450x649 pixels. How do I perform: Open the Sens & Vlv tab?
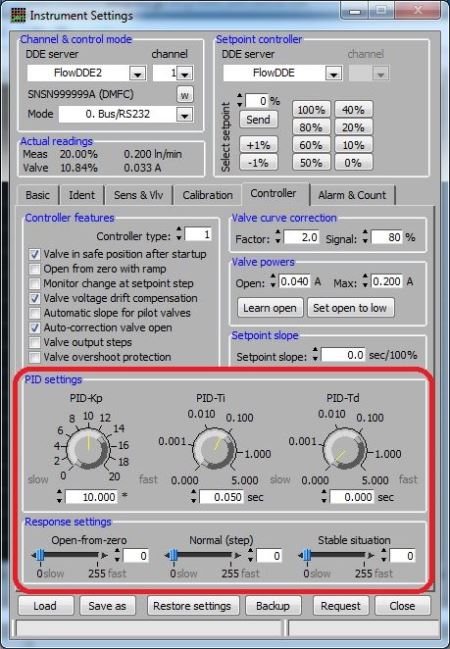[x=138, y=195]
